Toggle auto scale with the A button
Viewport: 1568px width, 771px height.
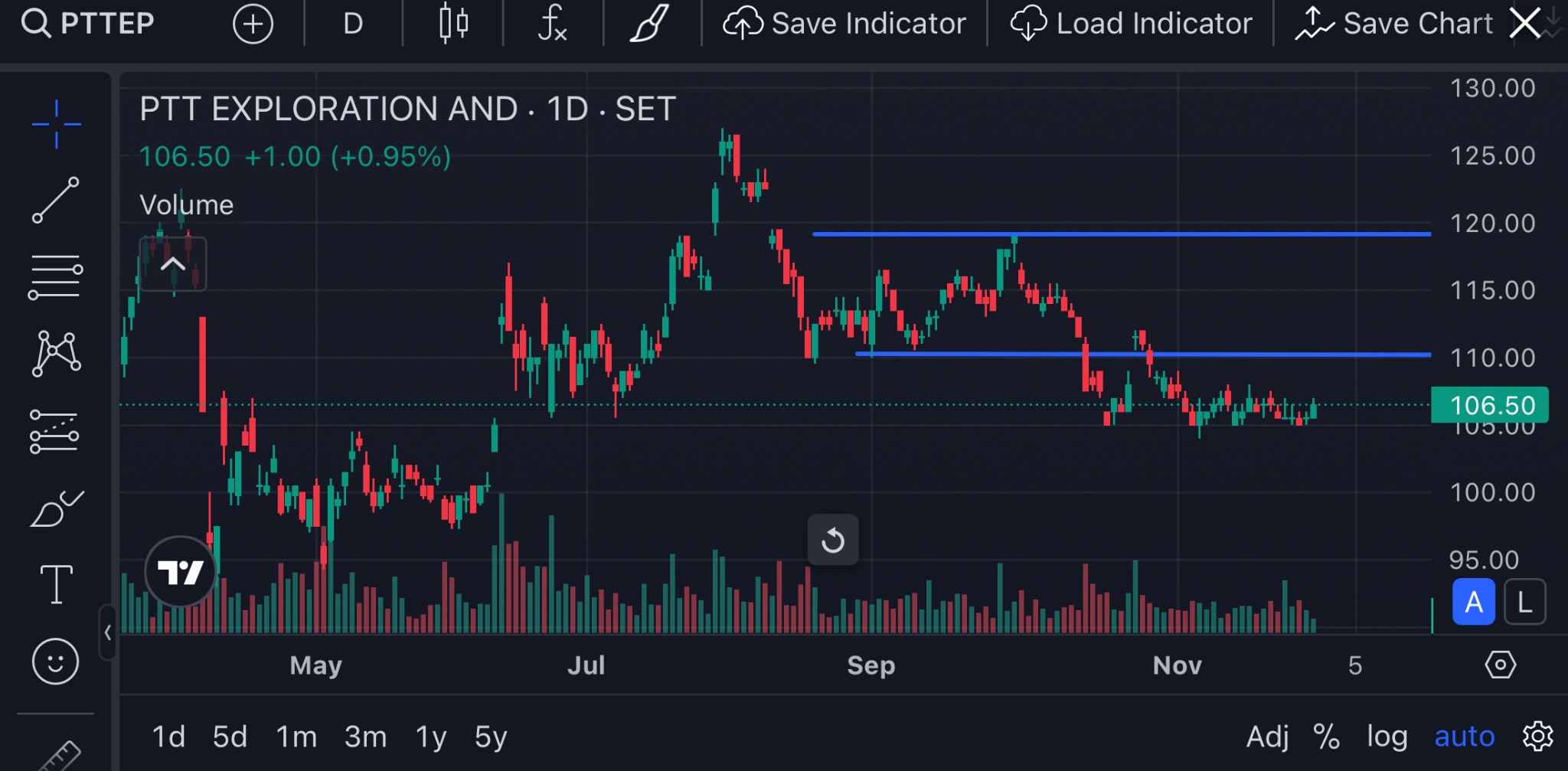[1474, 603]
